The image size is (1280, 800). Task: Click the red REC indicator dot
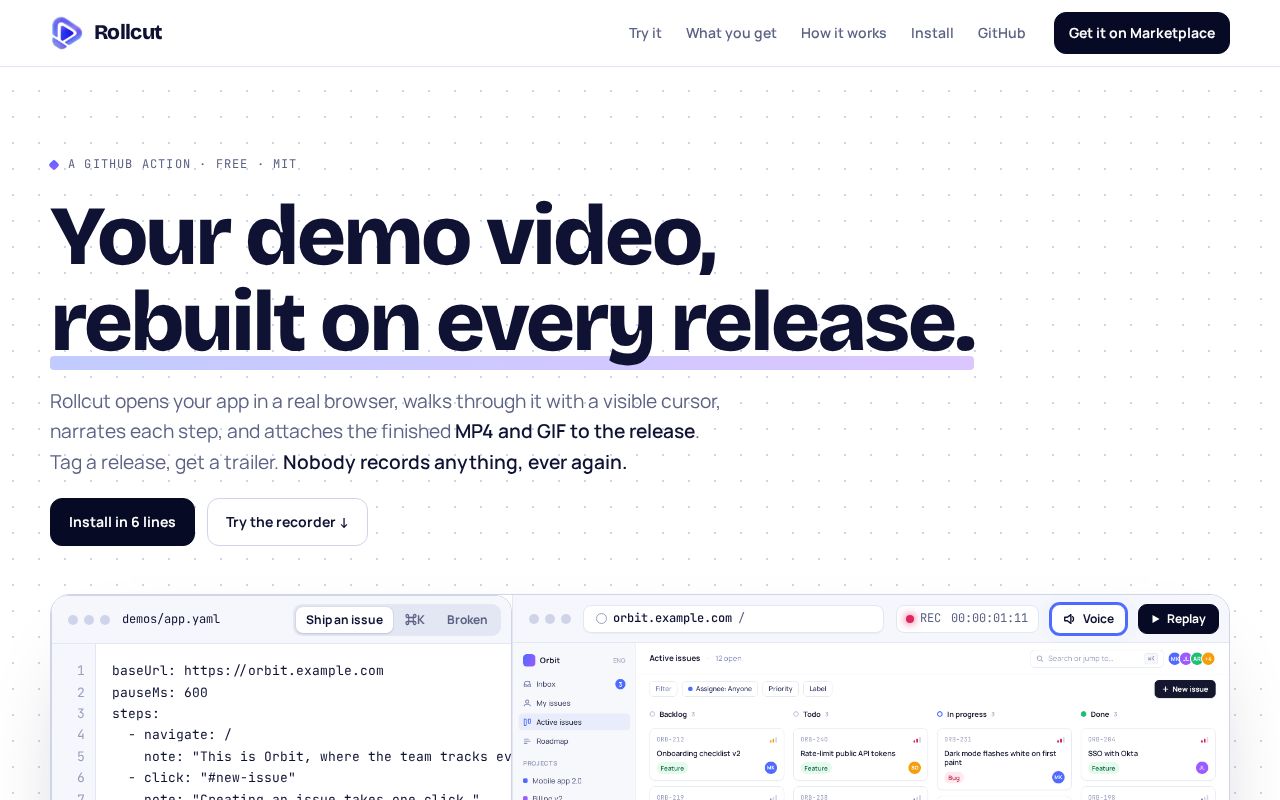(x=910, y=619)
